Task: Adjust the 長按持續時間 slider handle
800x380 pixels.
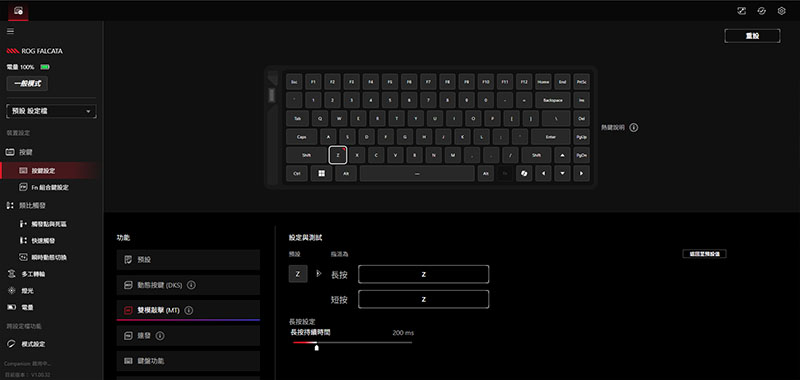Action: point(316,347)
